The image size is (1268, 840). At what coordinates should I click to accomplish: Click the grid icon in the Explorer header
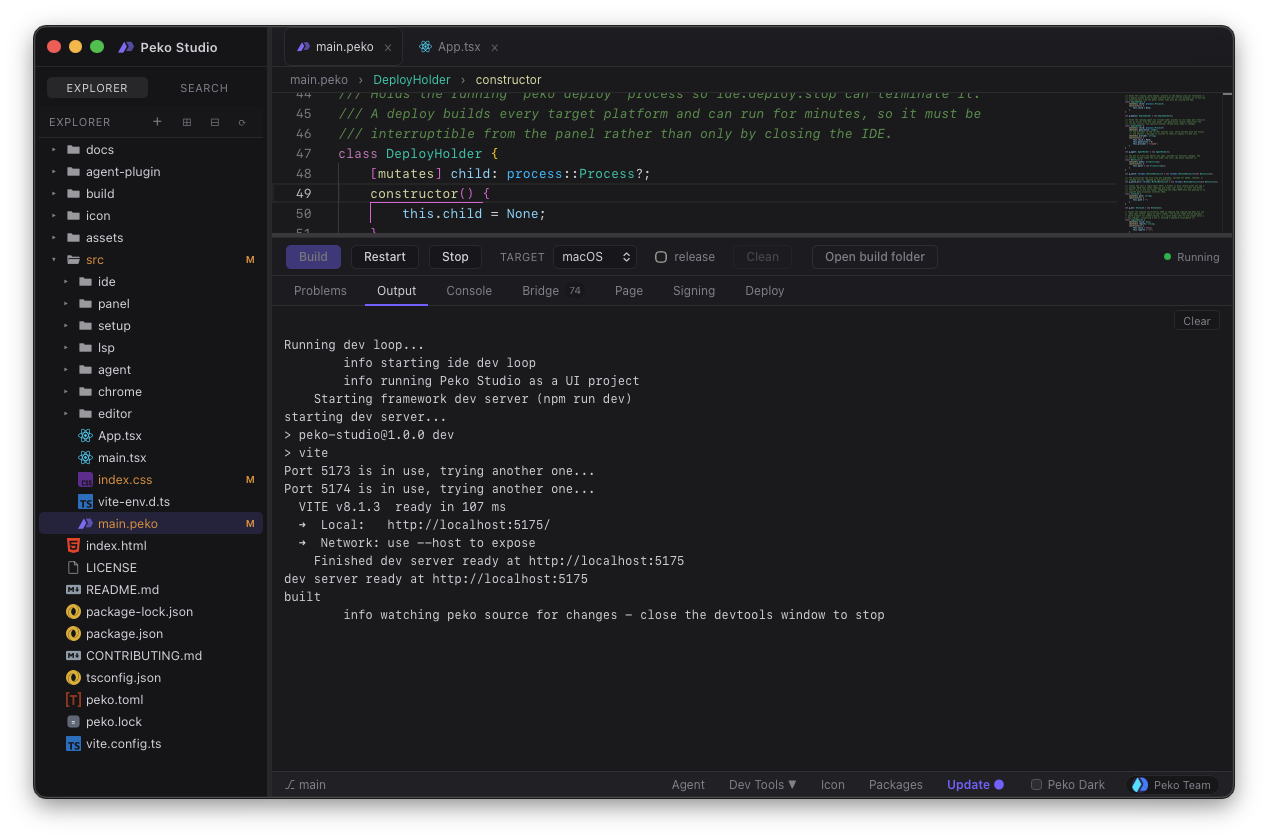click(x=186, y=122)
